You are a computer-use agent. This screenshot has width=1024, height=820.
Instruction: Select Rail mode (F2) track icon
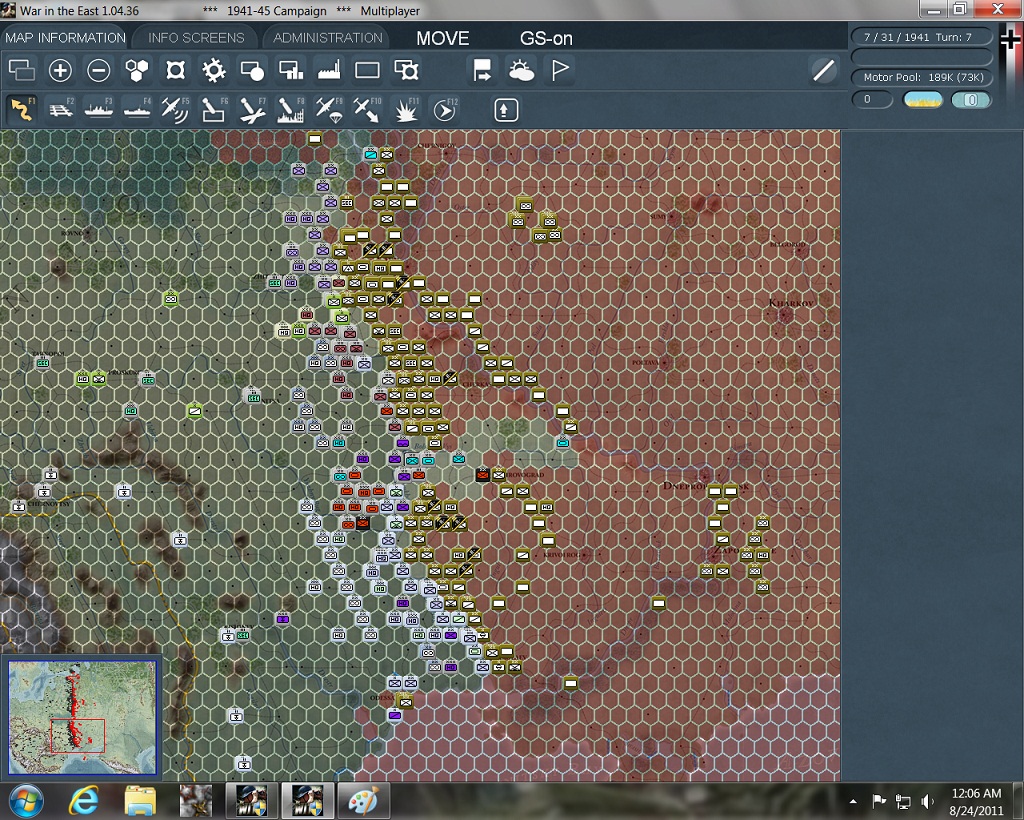(61, 110)
